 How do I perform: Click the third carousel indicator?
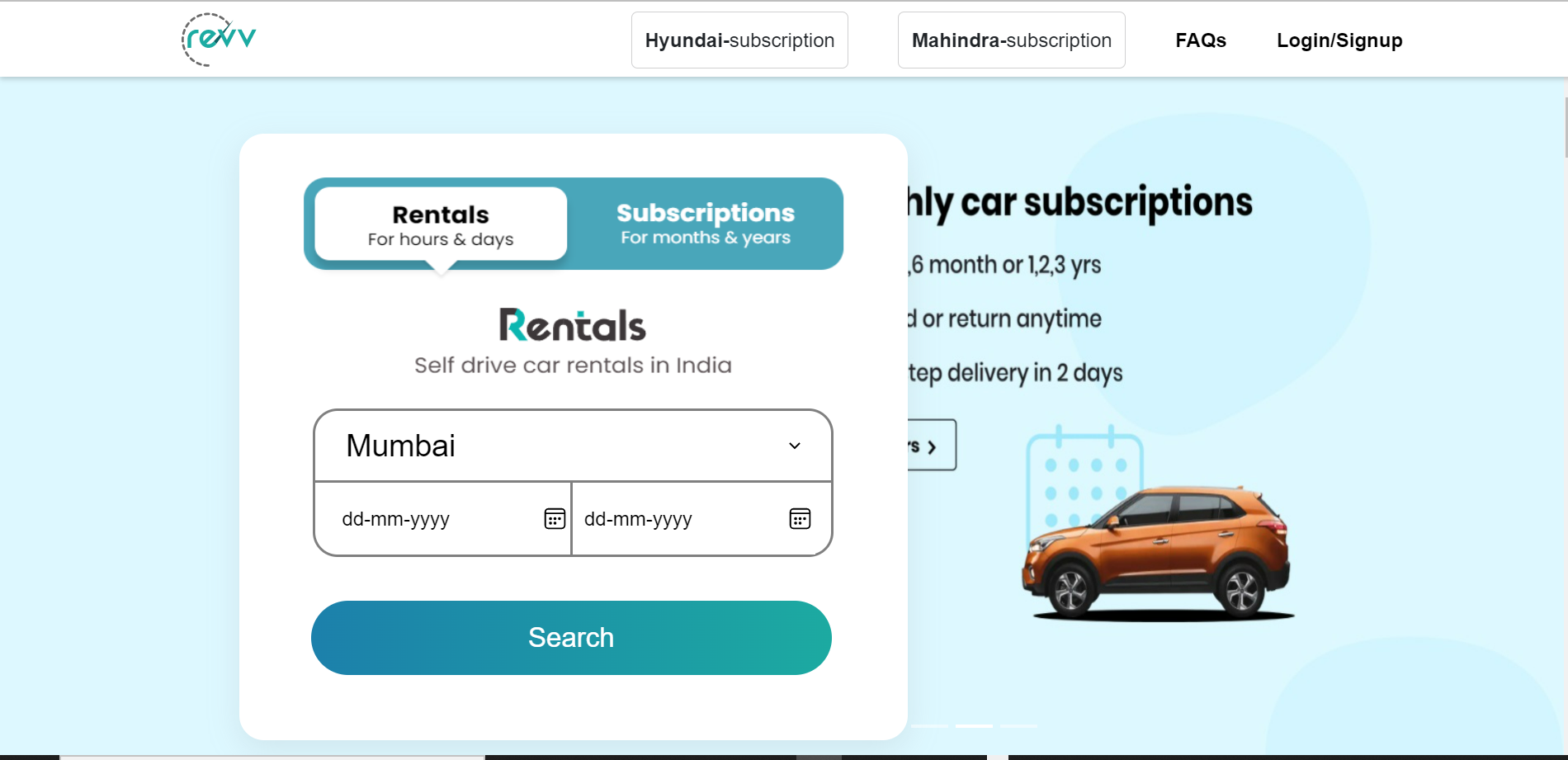point(1019,726)
